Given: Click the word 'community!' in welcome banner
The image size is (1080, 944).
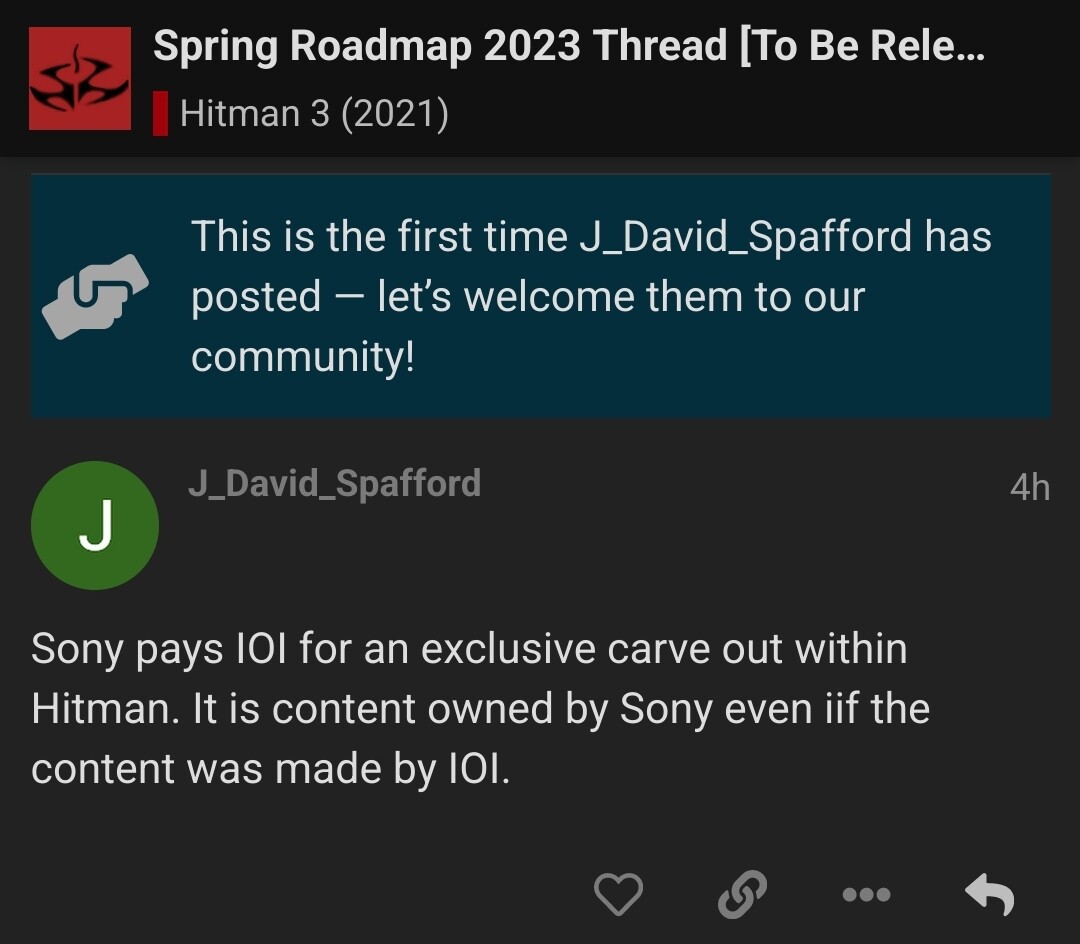Looking at the screenshot, I should click(x=302, y=357).
